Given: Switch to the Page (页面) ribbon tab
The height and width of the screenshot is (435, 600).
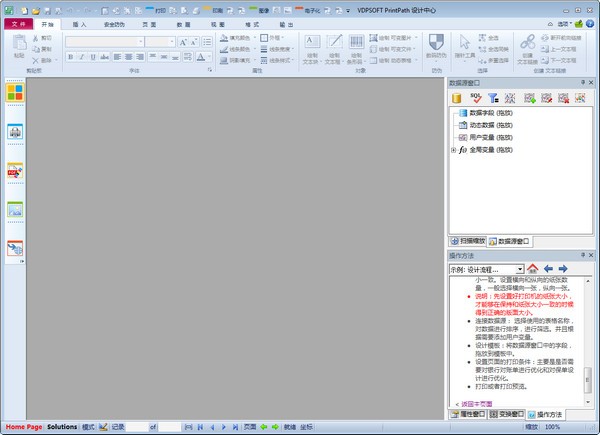Looking at the screenshot, I should pos(149,24).
